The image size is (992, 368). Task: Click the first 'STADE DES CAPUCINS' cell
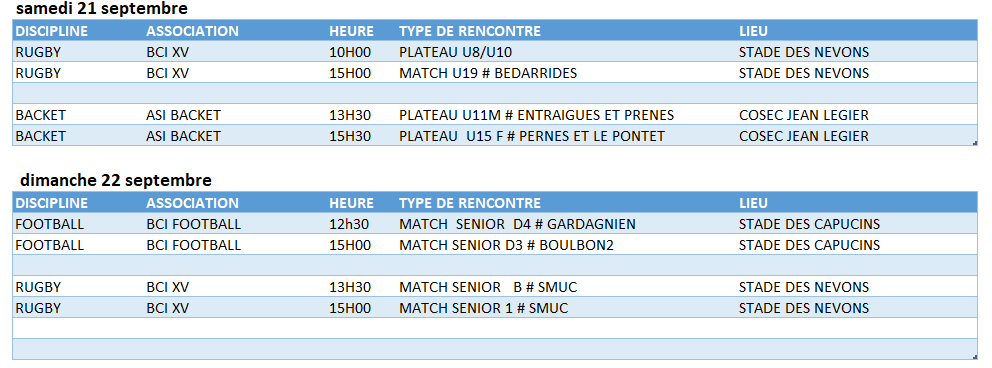click(809, 224)
